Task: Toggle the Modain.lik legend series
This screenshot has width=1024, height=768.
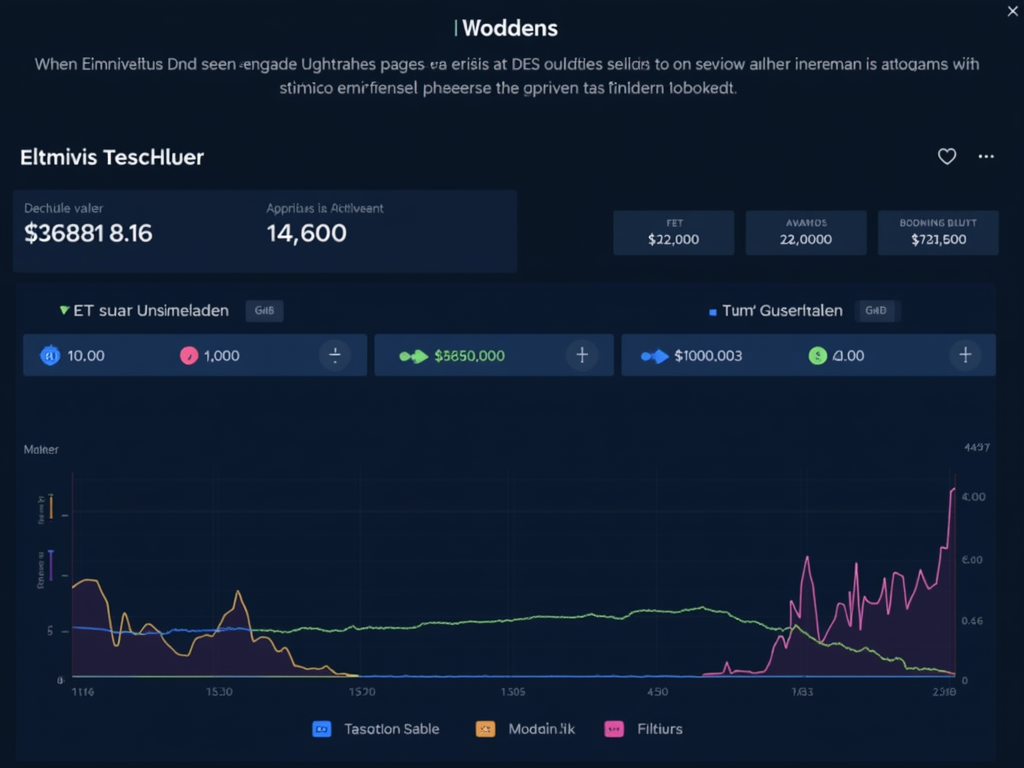Action: click(x=485, y=729)
